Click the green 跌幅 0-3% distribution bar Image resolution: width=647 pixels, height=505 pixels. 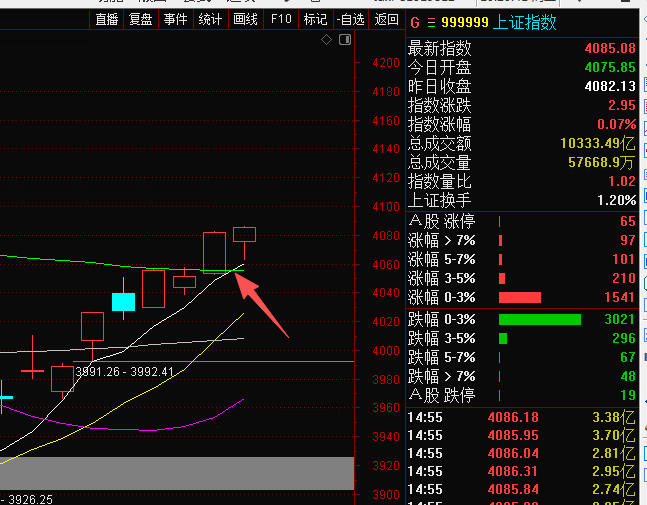pos(539,320)
